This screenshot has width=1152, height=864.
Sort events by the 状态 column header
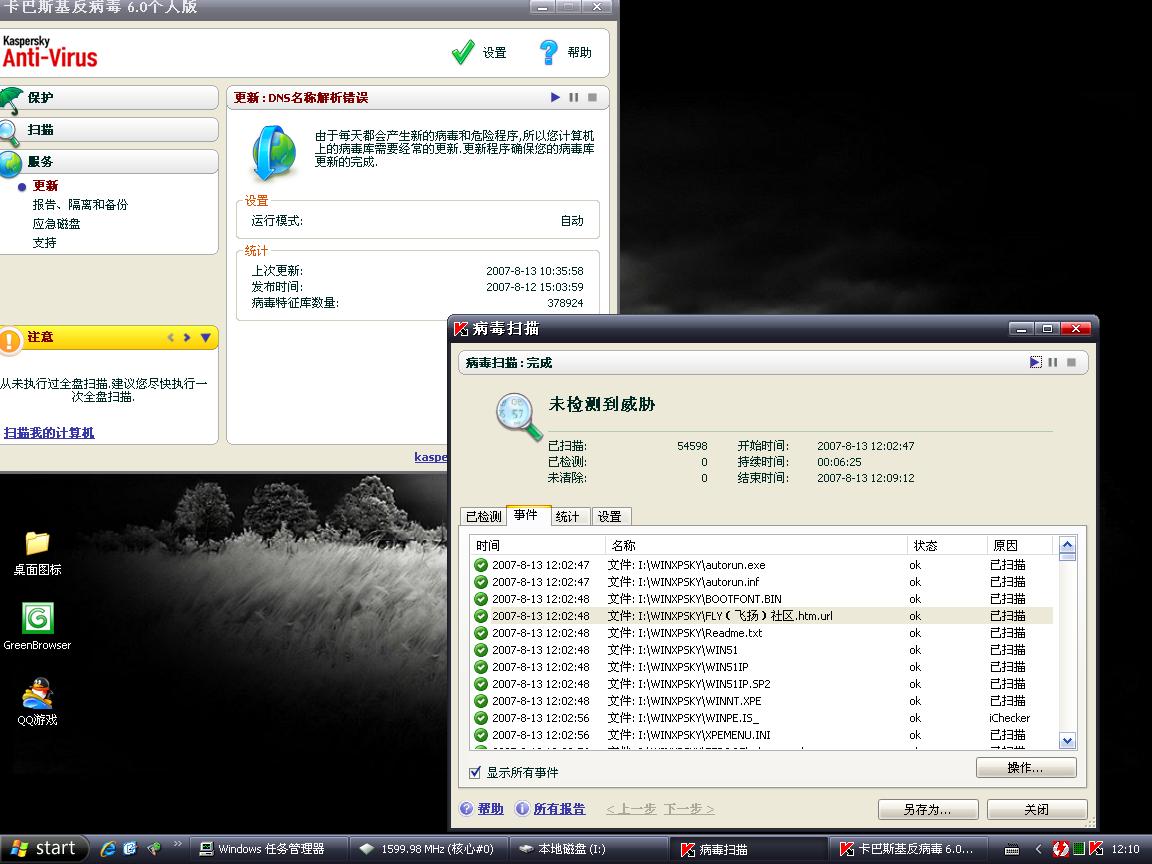947,545
